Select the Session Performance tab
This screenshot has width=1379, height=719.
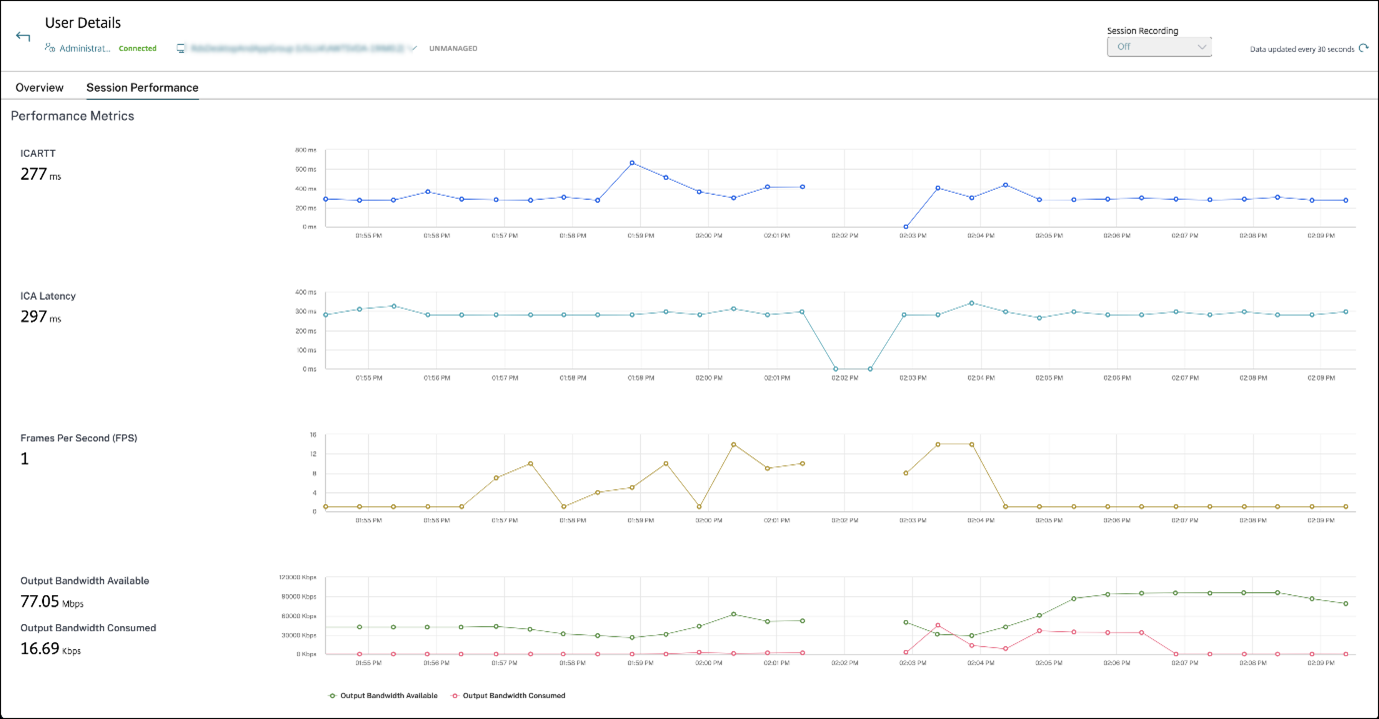(142, 88)
